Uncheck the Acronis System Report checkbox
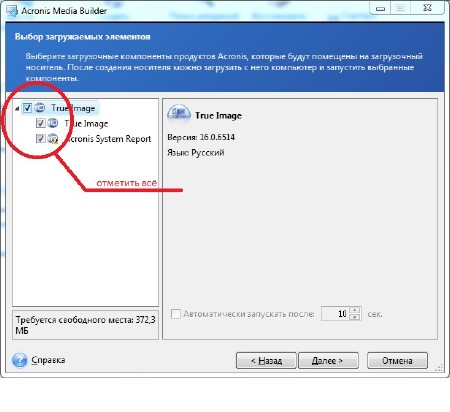 40,138
